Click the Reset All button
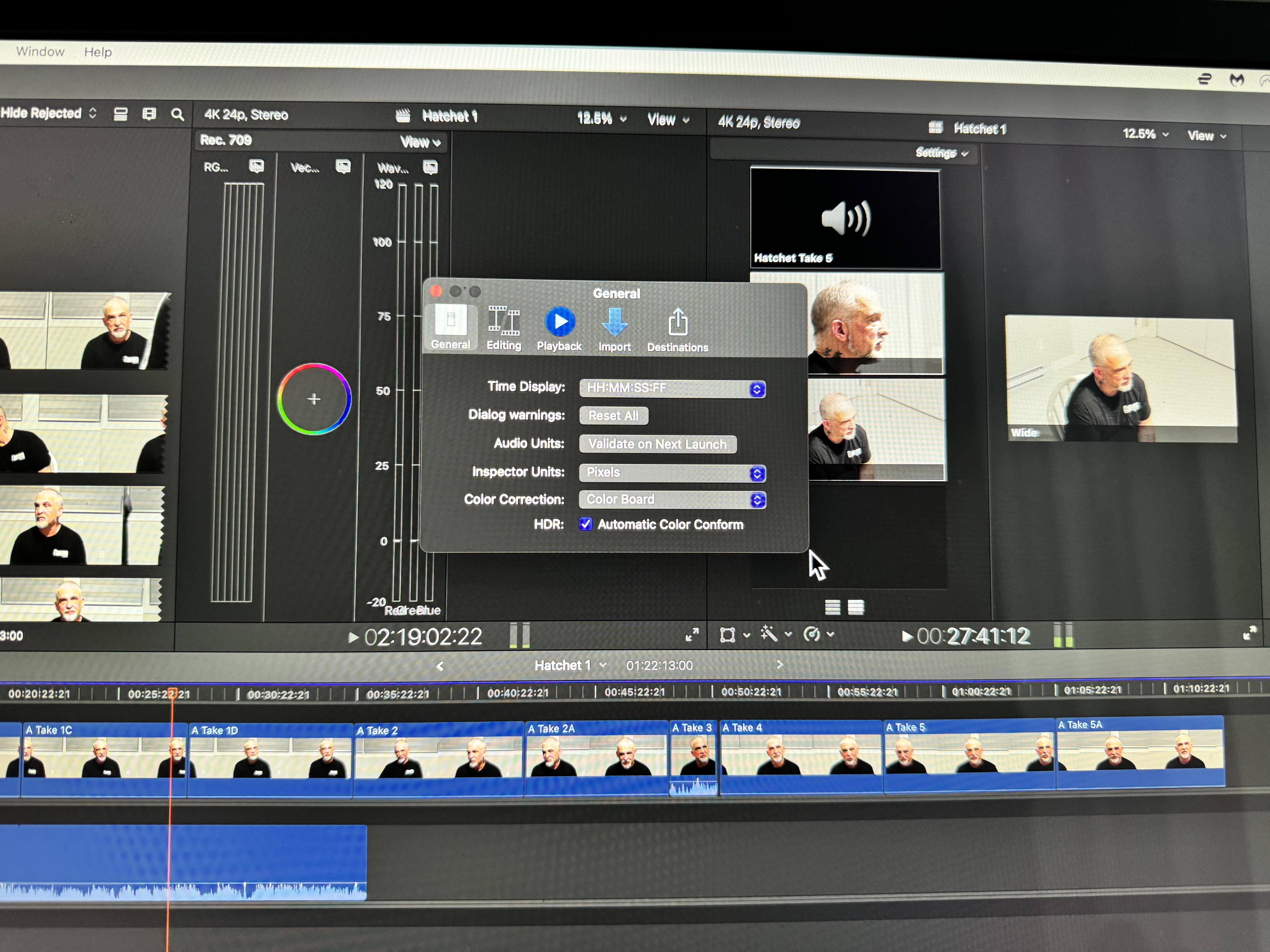The height and width of the screenshot is (952, 1270). 613,416
